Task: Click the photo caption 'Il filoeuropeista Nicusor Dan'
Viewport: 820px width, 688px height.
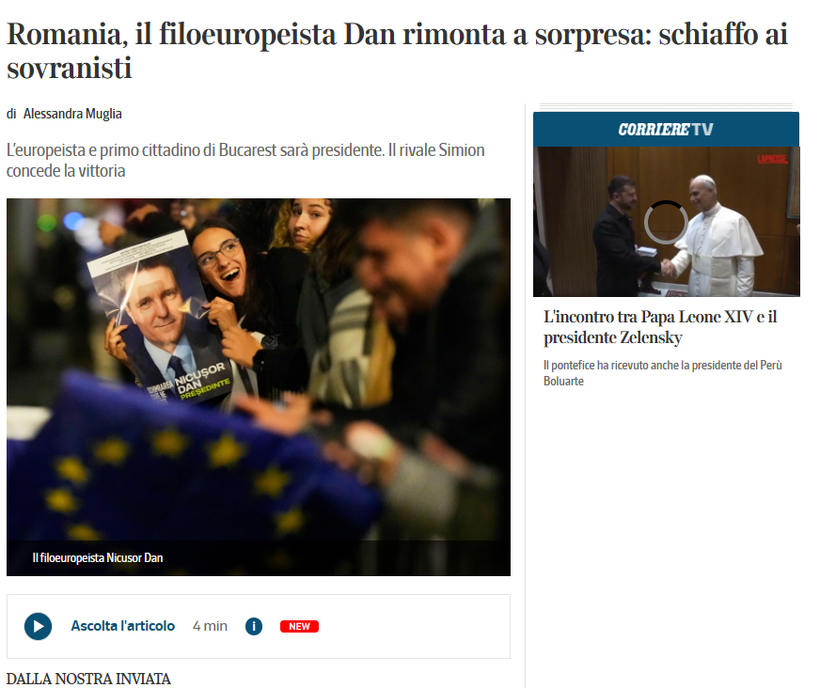Action: (x=97, y=558)
